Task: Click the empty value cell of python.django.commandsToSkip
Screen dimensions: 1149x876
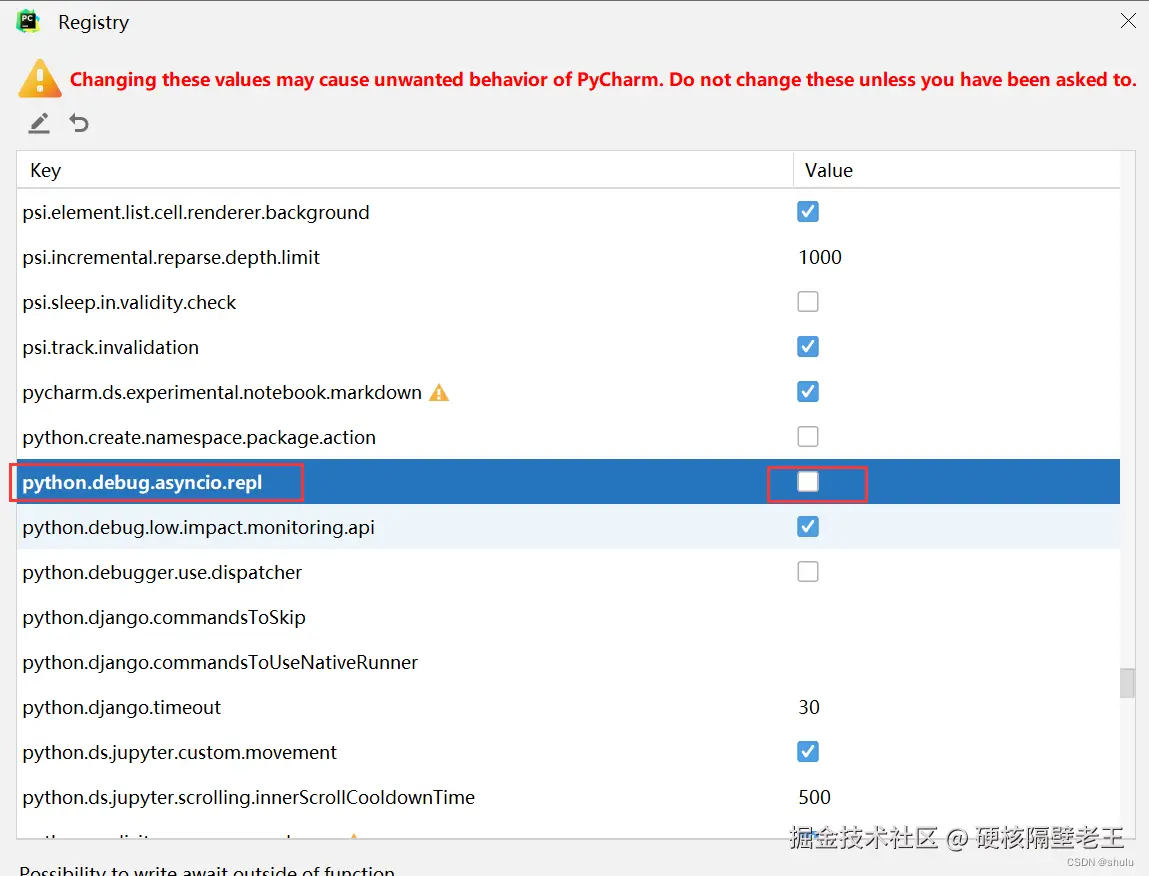Action: 956,617
